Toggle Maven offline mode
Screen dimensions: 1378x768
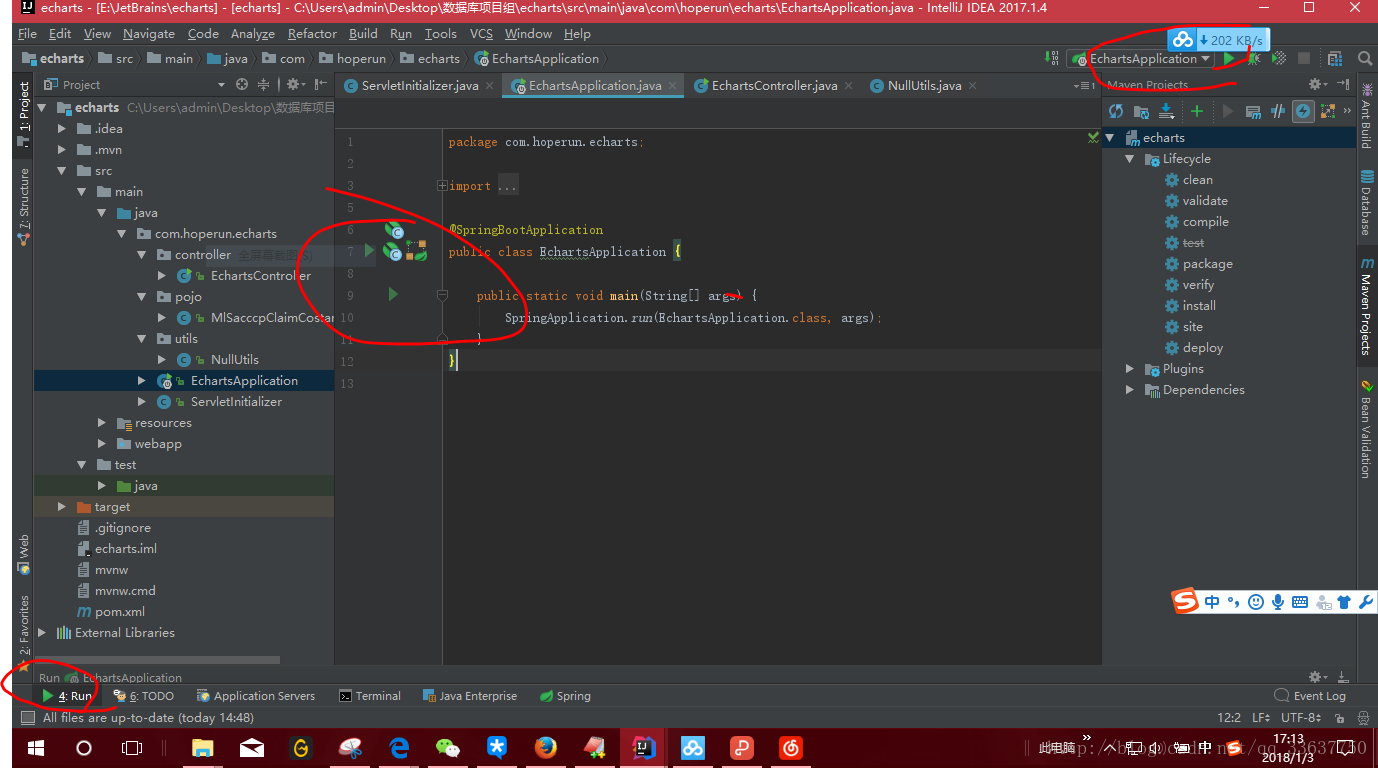click(x=1278, y=111)
